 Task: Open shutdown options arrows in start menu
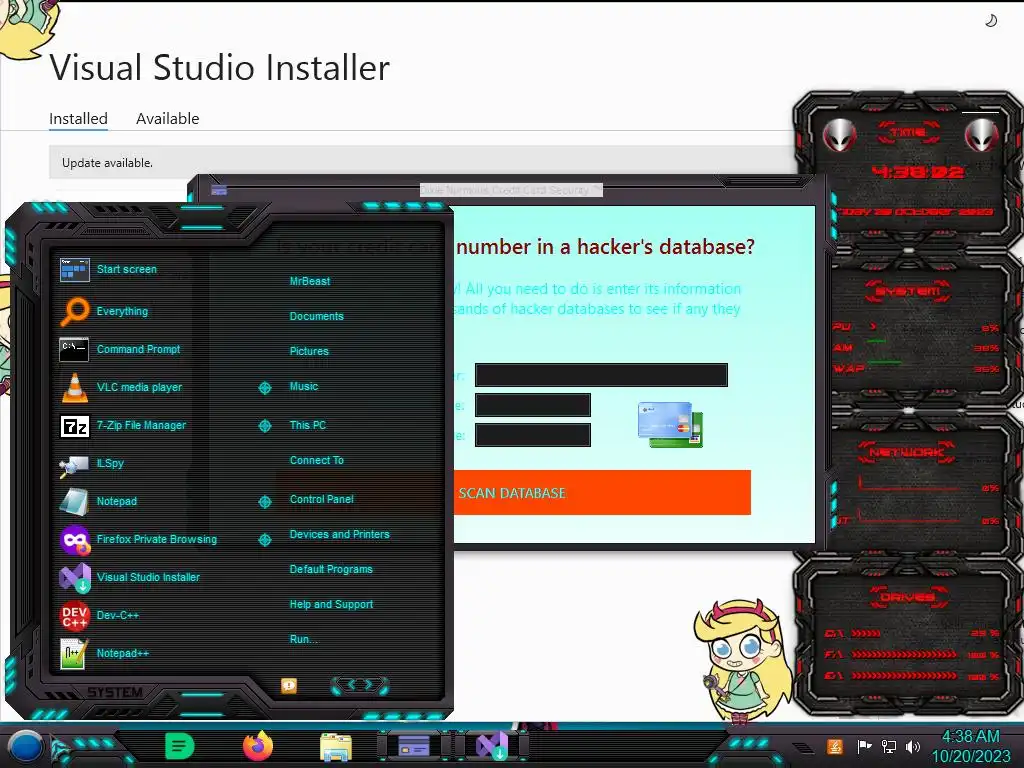(360, 685)
